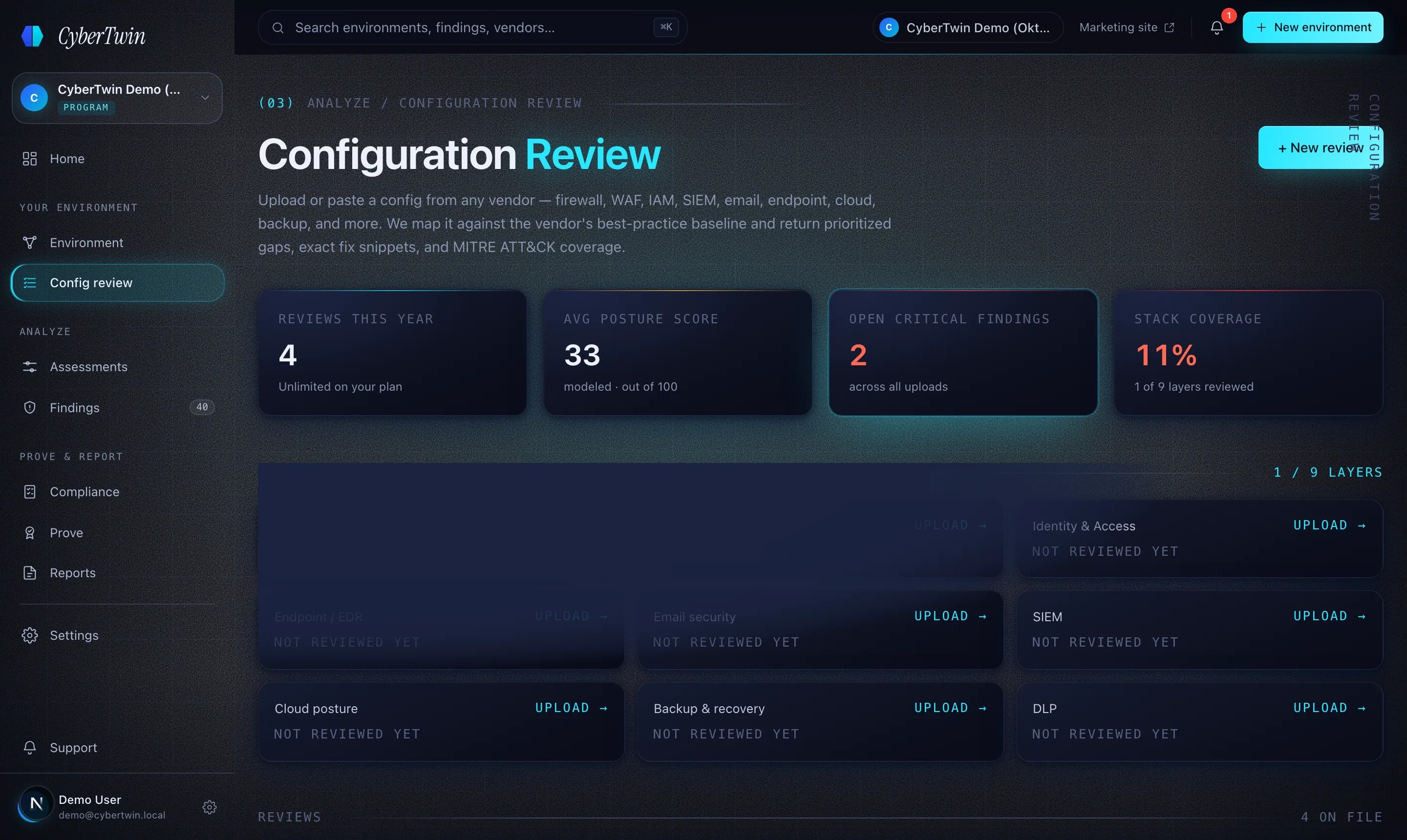Screen dimensions: 1407x840
Task: Upload config for Cloud posture
Action: pyautogui.click(x=571, y=708)
